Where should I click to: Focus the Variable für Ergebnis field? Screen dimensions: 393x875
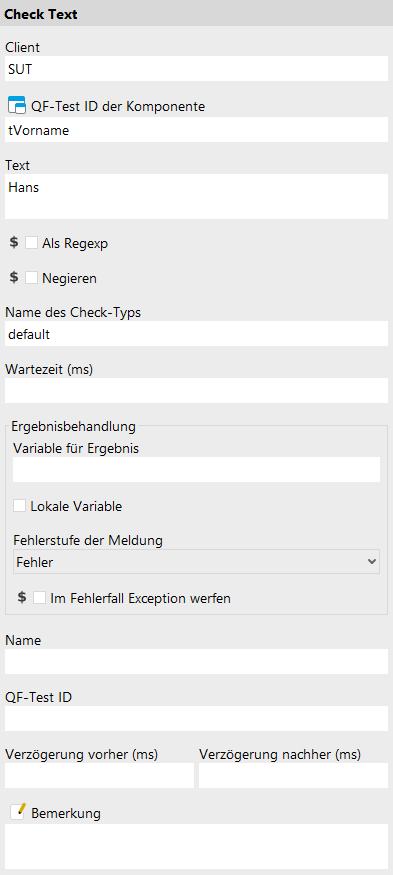(x=196, y=470)
